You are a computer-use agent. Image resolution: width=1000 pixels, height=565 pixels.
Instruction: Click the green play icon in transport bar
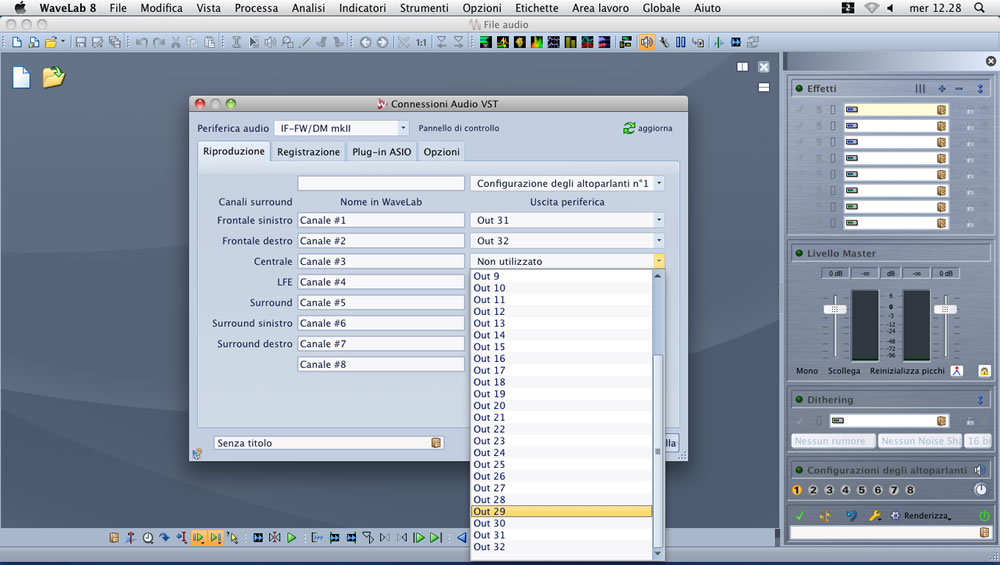pyautogui.click(x=291, y=538)
